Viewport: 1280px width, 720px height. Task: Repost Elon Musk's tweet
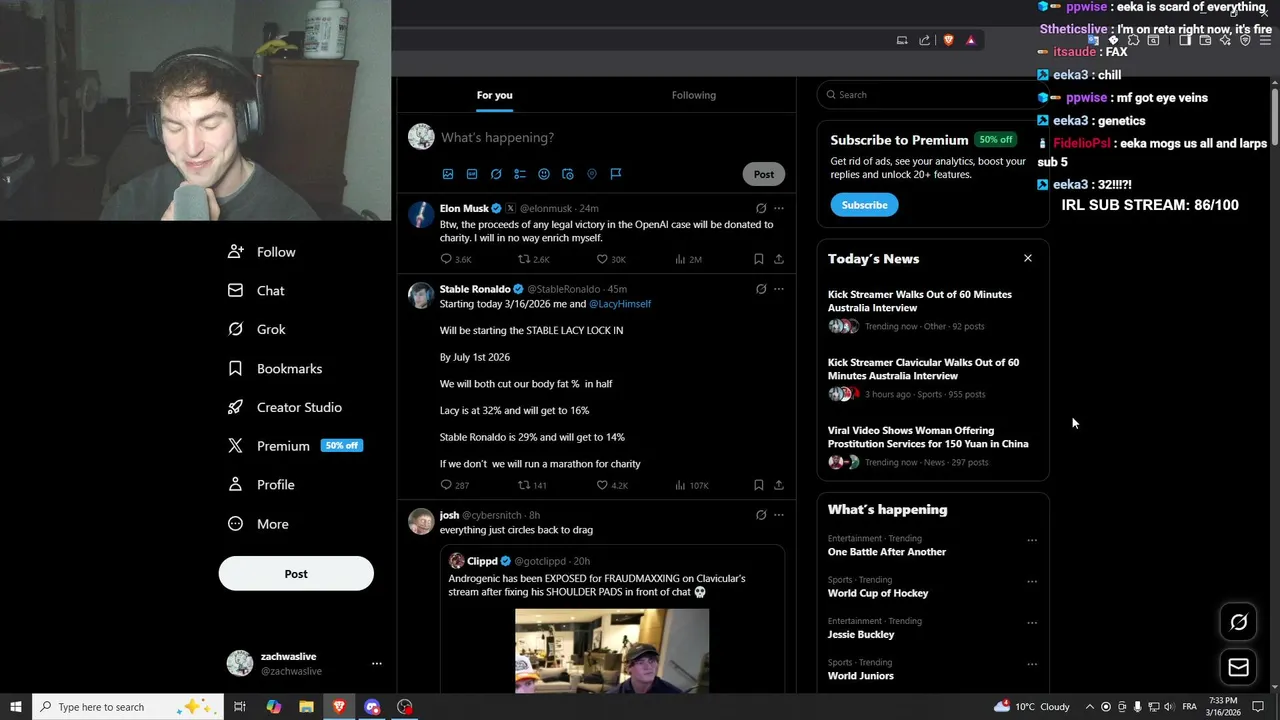click(x=524, y=259)
